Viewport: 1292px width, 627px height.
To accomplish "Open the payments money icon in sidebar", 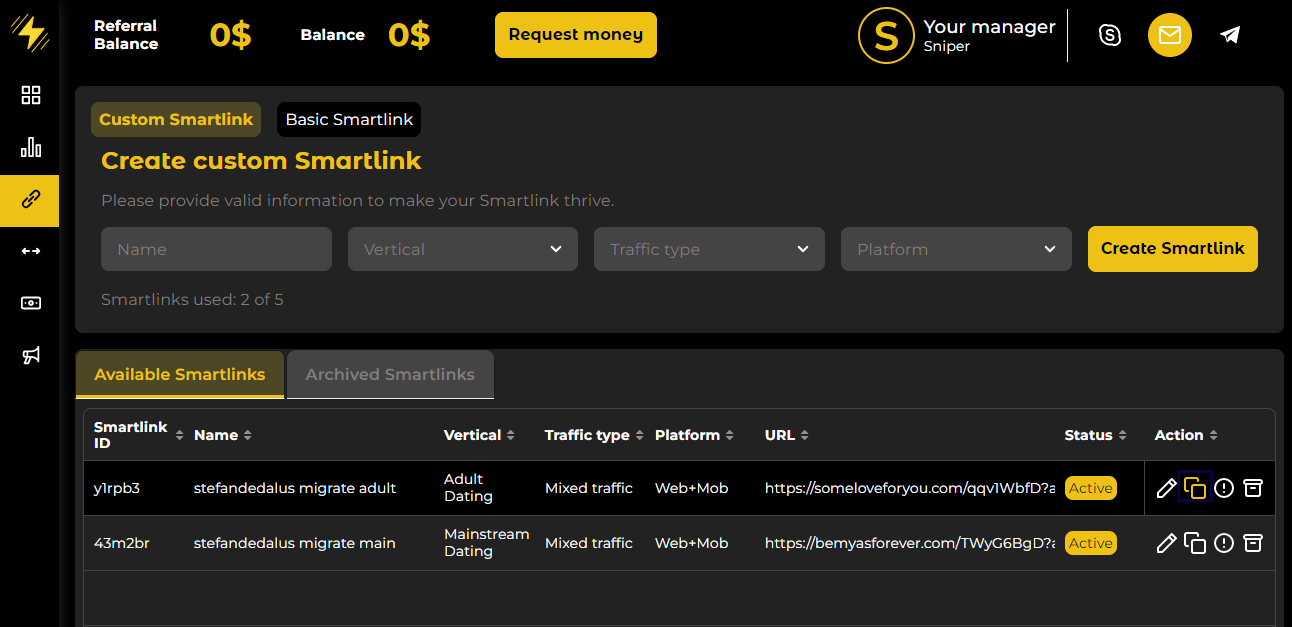I will [31, 303].
